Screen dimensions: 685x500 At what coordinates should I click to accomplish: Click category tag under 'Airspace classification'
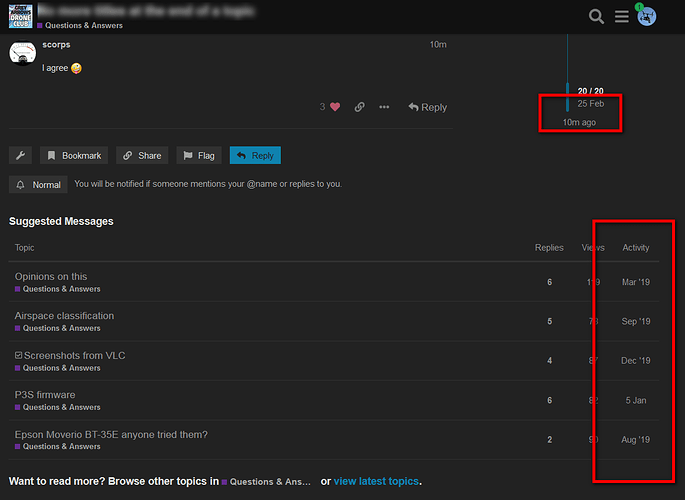[58, 328]
